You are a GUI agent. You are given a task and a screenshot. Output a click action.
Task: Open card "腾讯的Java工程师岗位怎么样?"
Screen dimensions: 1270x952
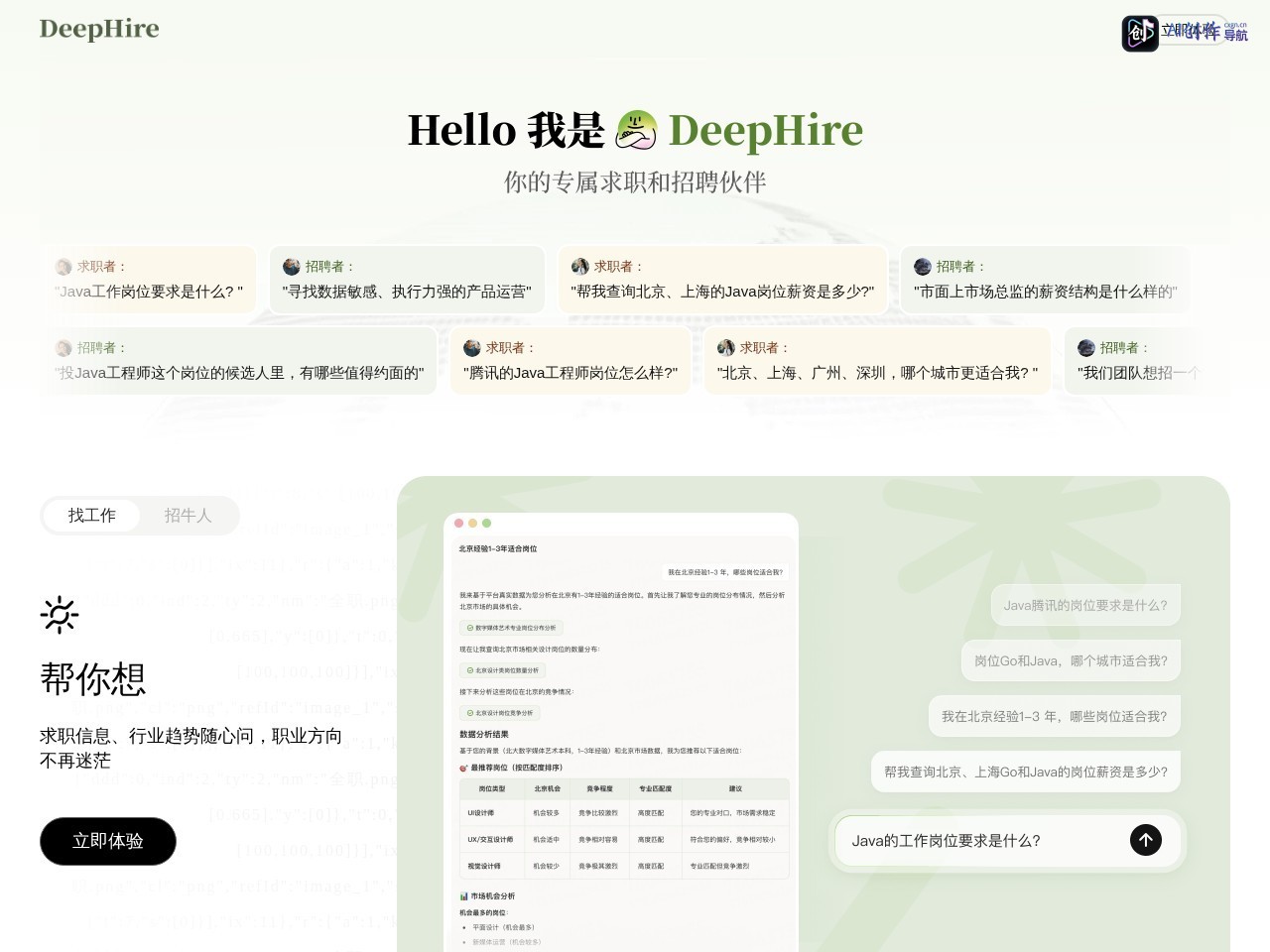pos(571,361)
